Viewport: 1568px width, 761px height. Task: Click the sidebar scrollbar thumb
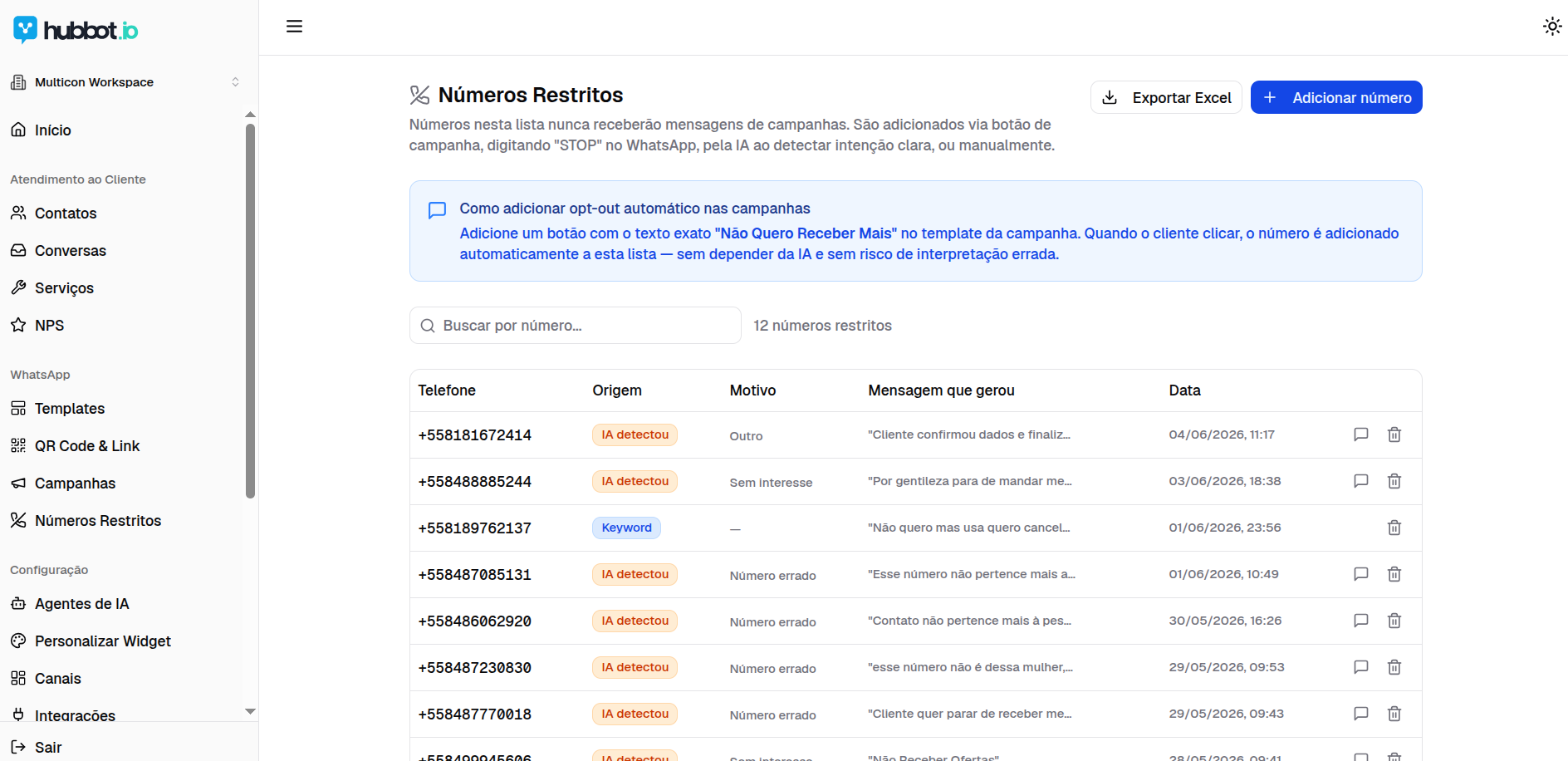pos(250,312)
